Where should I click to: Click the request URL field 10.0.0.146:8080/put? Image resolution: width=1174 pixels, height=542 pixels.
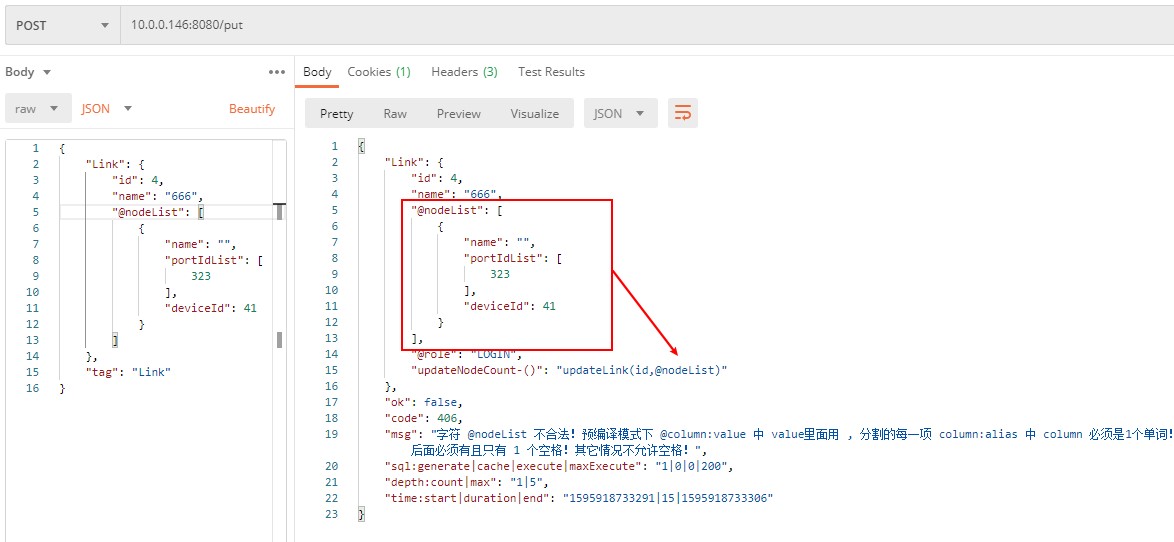tap(647, 25)
